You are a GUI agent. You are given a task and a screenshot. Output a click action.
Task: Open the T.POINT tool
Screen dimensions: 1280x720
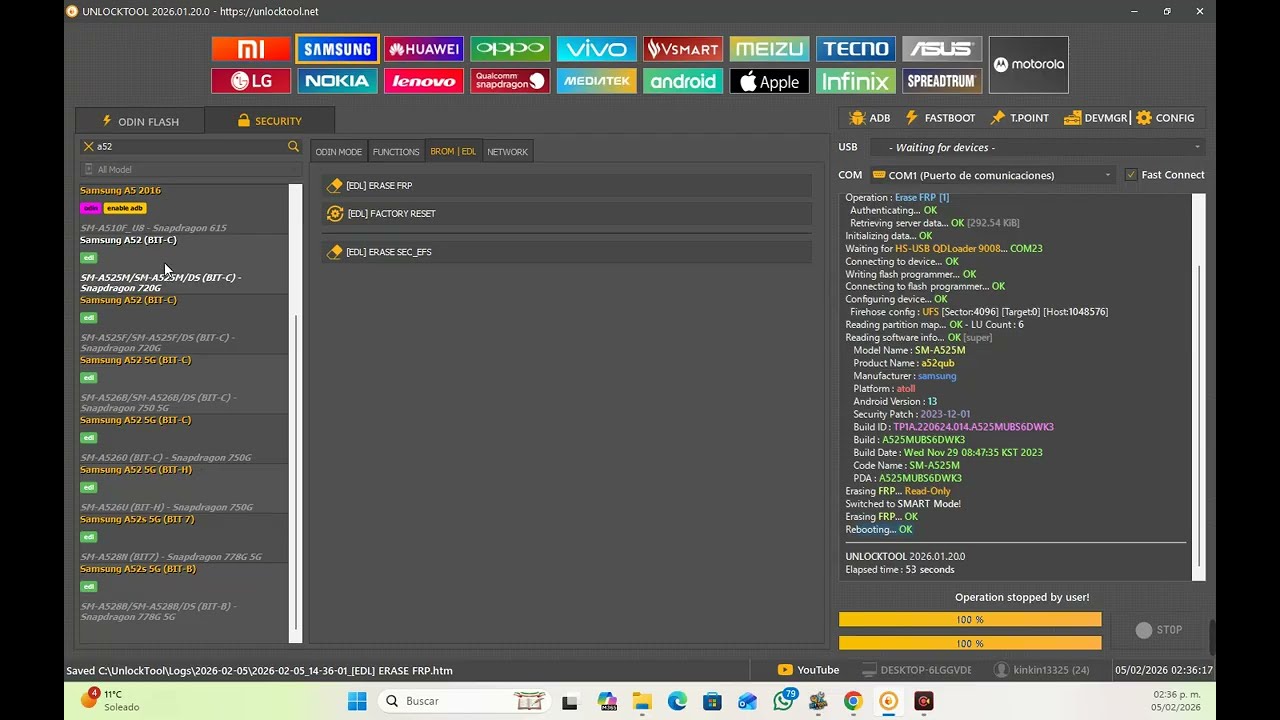[x=1019, y=118]
